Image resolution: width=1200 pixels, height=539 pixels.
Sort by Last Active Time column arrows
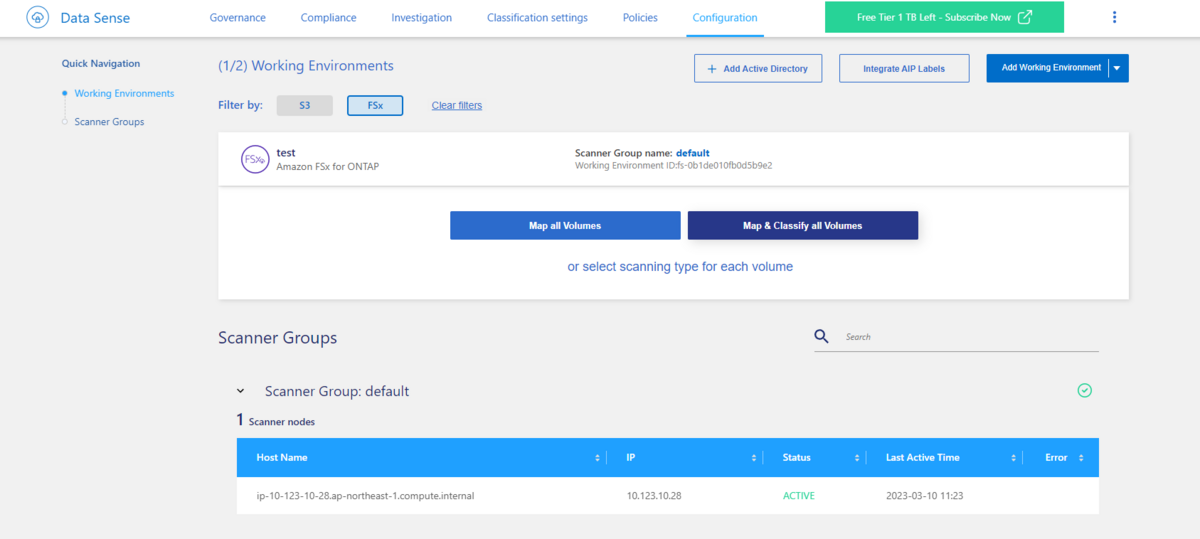[1013, 458]
